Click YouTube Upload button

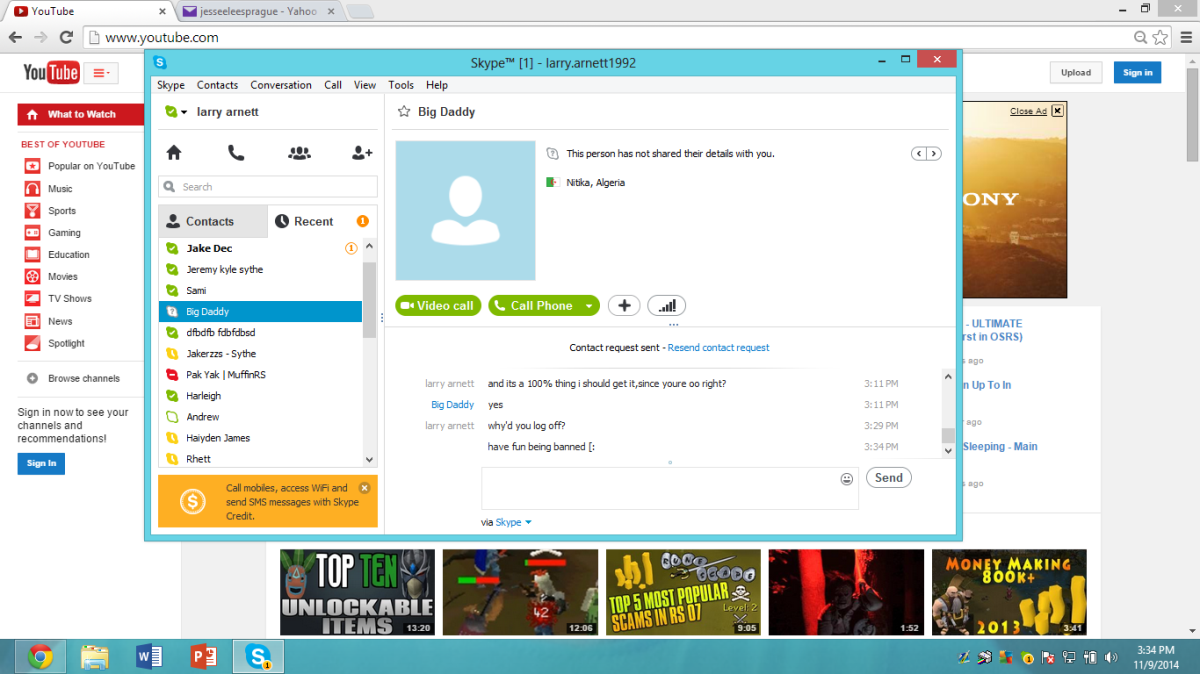click(x=1076, y=73)
